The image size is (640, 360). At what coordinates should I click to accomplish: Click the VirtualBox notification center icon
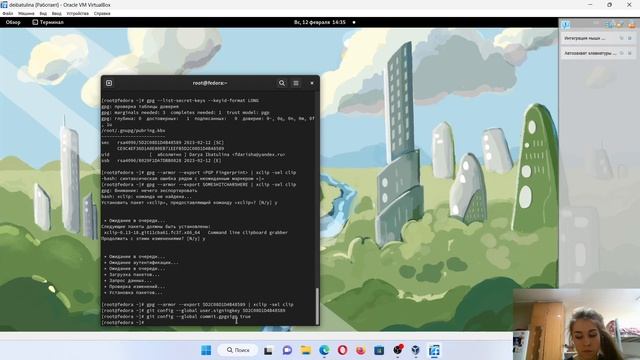click(565, 25)
